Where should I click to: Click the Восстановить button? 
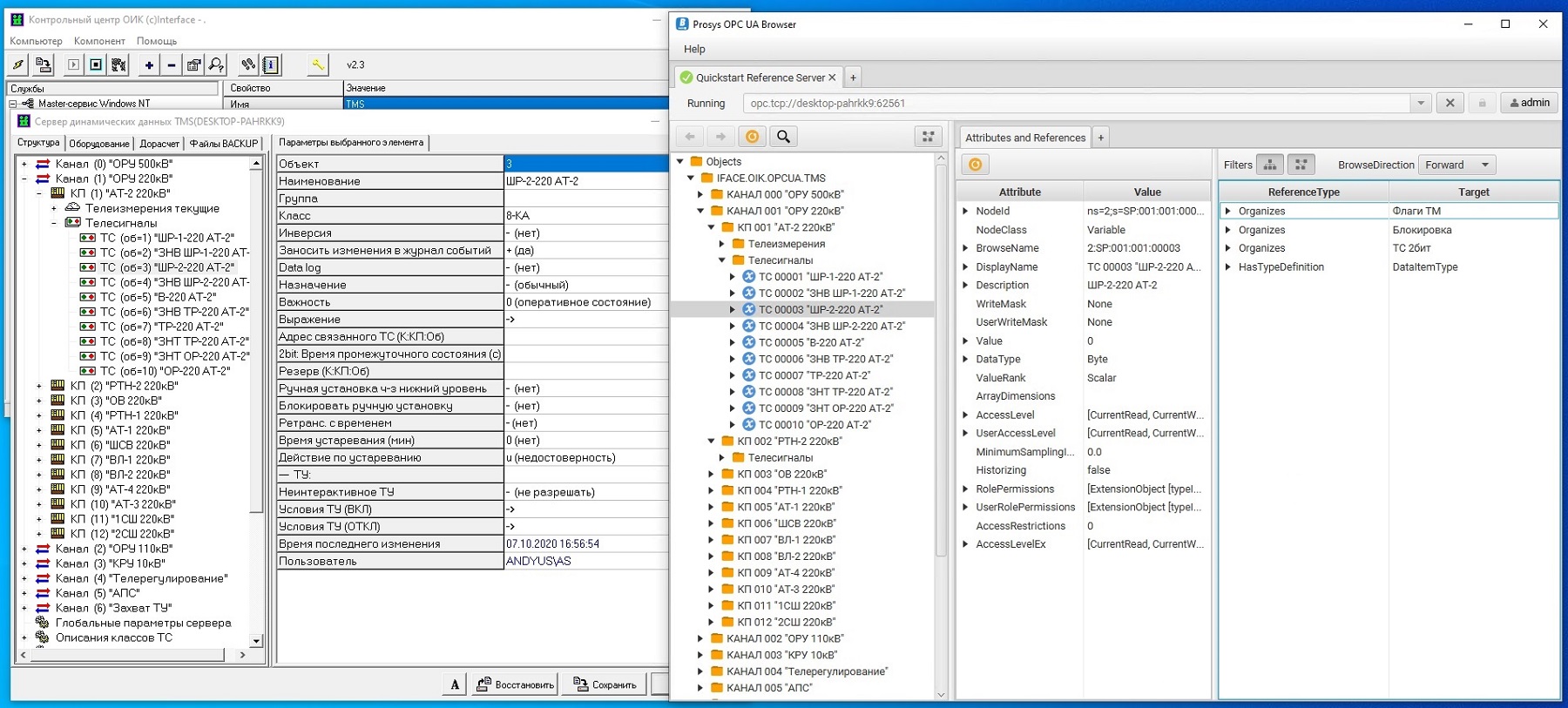(516, 684)
